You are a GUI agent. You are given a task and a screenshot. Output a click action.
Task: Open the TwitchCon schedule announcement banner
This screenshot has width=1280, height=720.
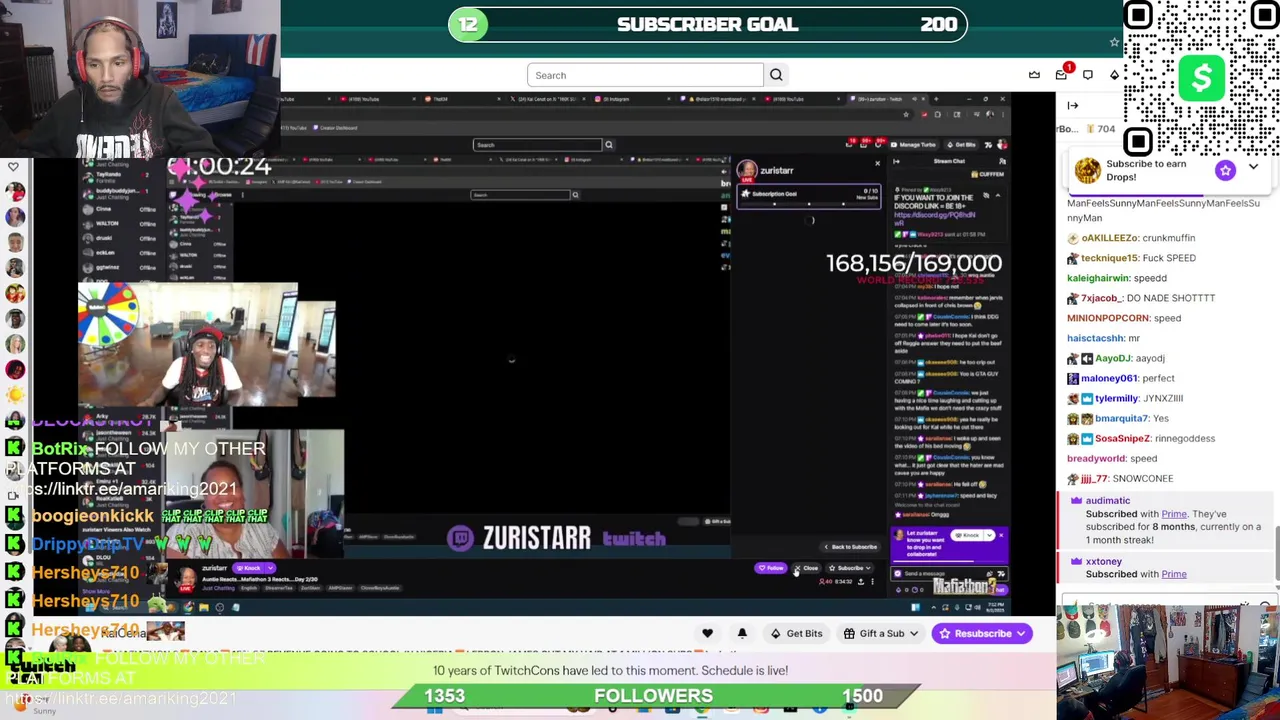[610, 670]
